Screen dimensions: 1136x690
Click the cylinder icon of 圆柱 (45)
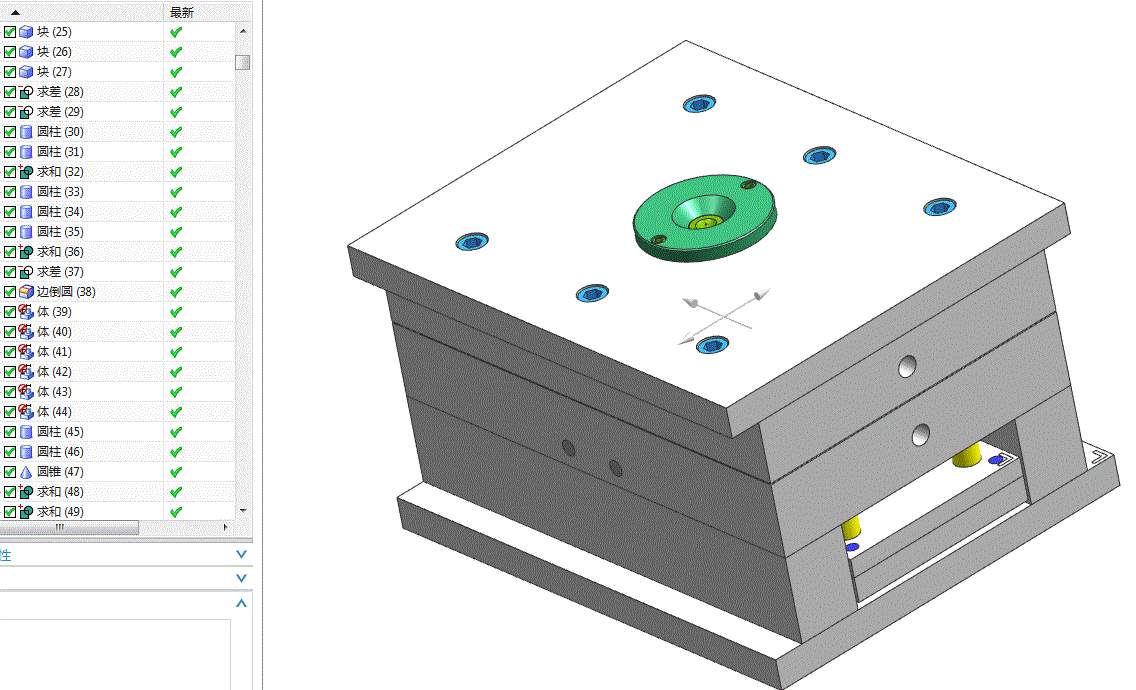click(x=26, y=432)
